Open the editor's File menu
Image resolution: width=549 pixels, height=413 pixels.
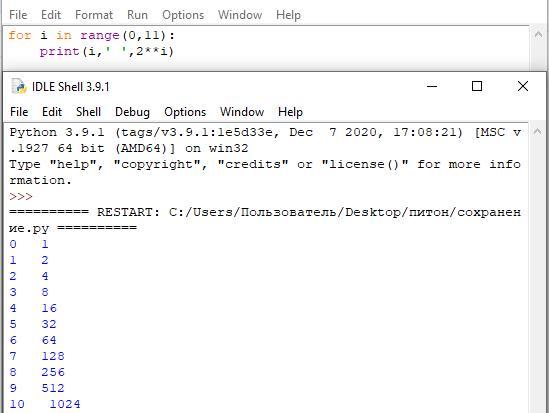point(18,15)
